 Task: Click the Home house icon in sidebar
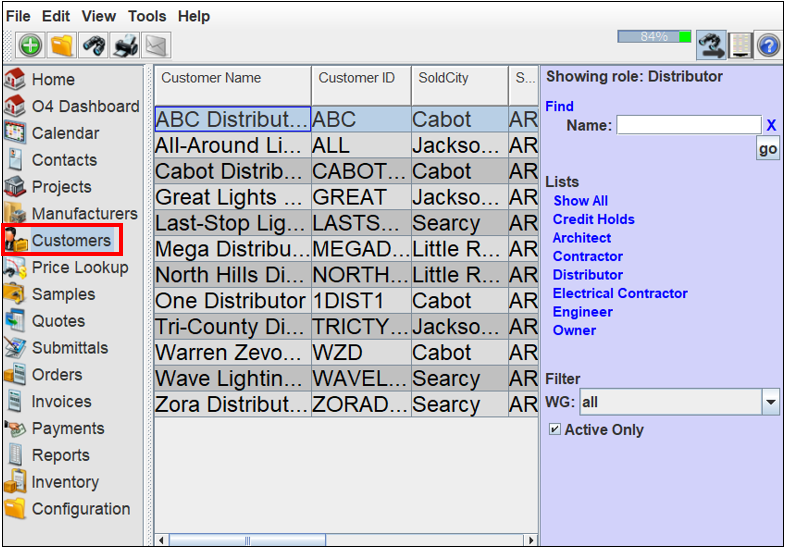point(15,79)
